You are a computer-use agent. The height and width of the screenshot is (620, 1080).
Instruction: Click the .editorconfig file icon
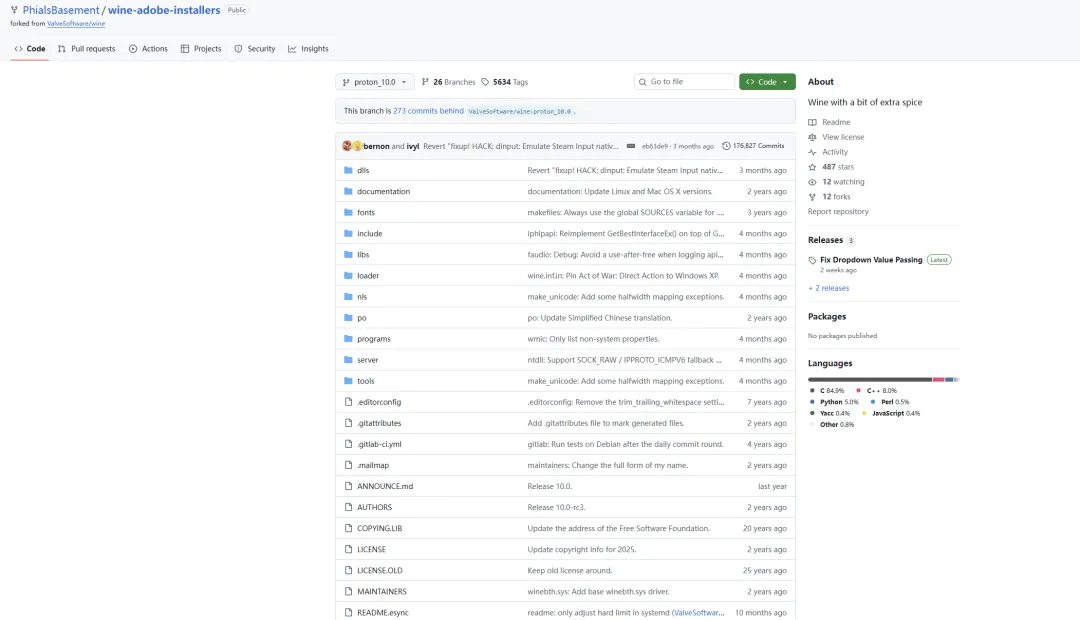348,402
